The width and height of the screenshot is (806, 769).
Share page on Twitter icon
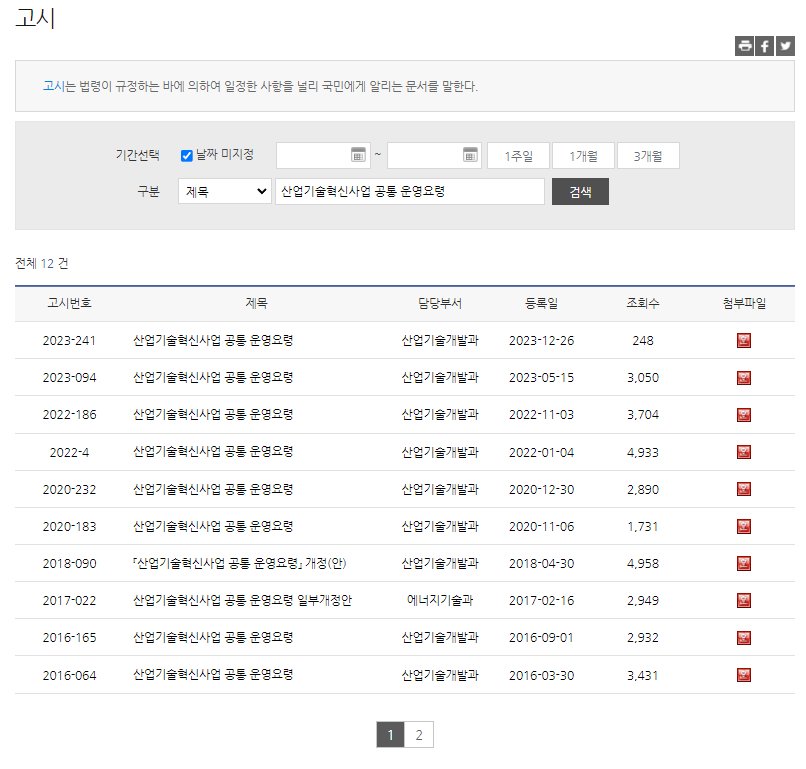tap(785, 46)
